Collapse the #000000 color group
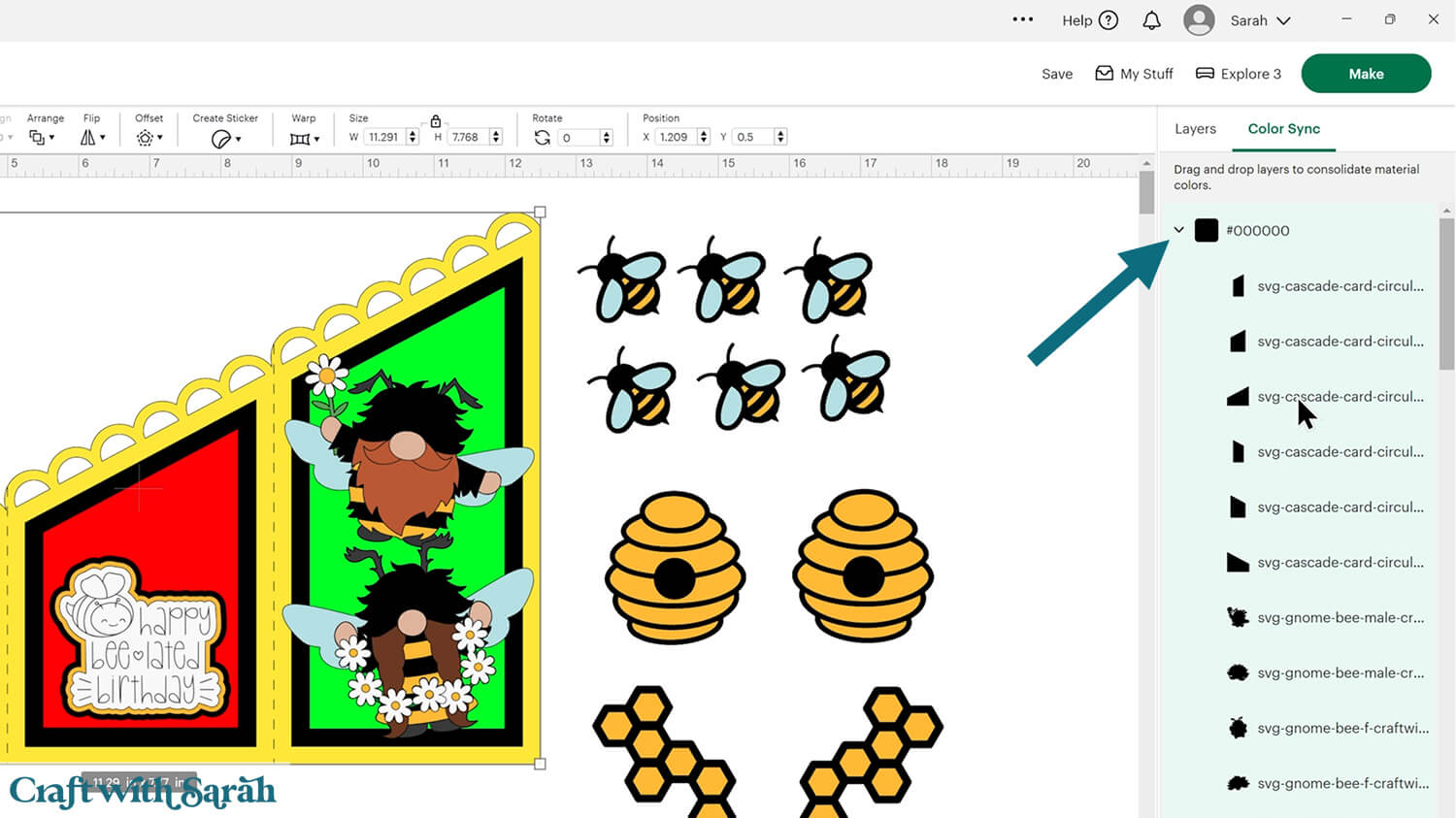 [1178, 230]
